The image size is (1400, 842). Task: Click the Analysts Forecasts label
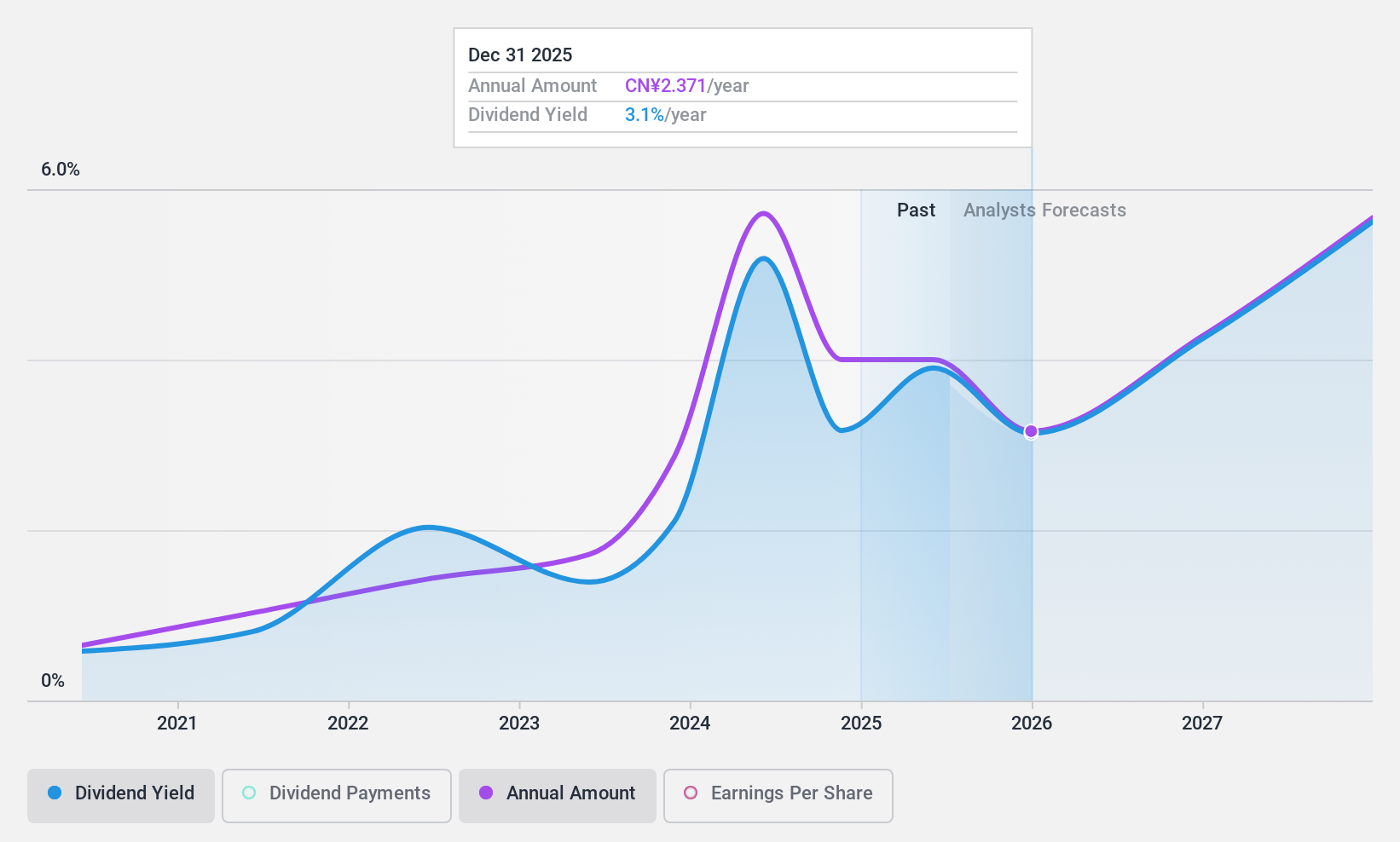(x=1044, y=210)
